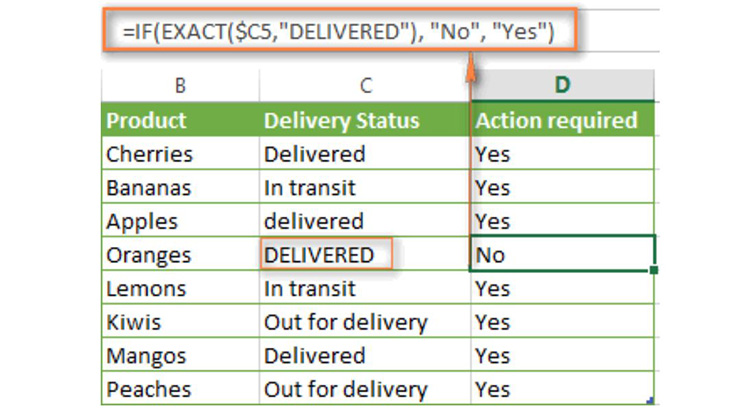
Task: Click the uppercase DELIVERED status cell
Action: click(326, 254)
